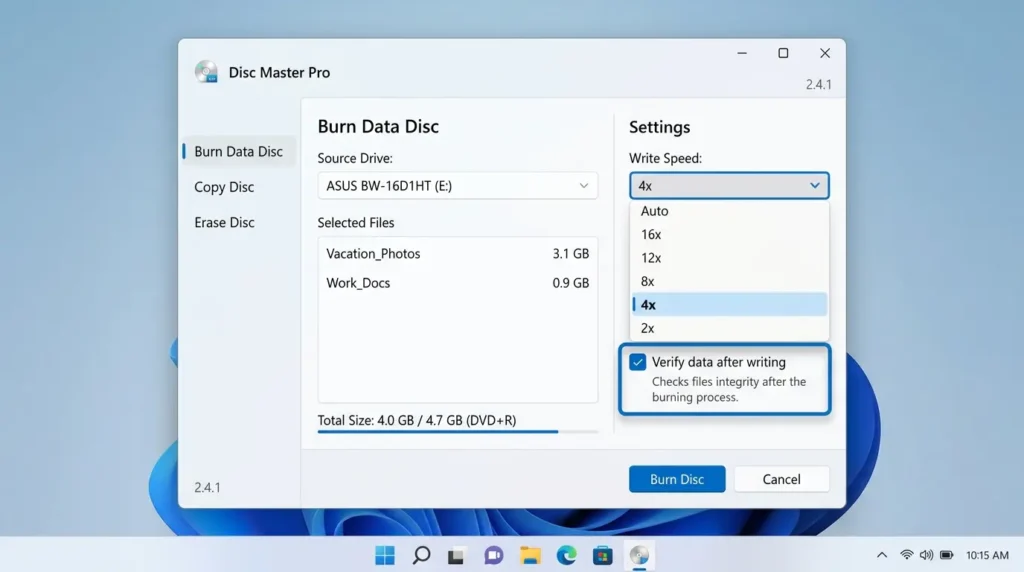
Task: Click the Burn Disc button
Action: pos(677,479)
